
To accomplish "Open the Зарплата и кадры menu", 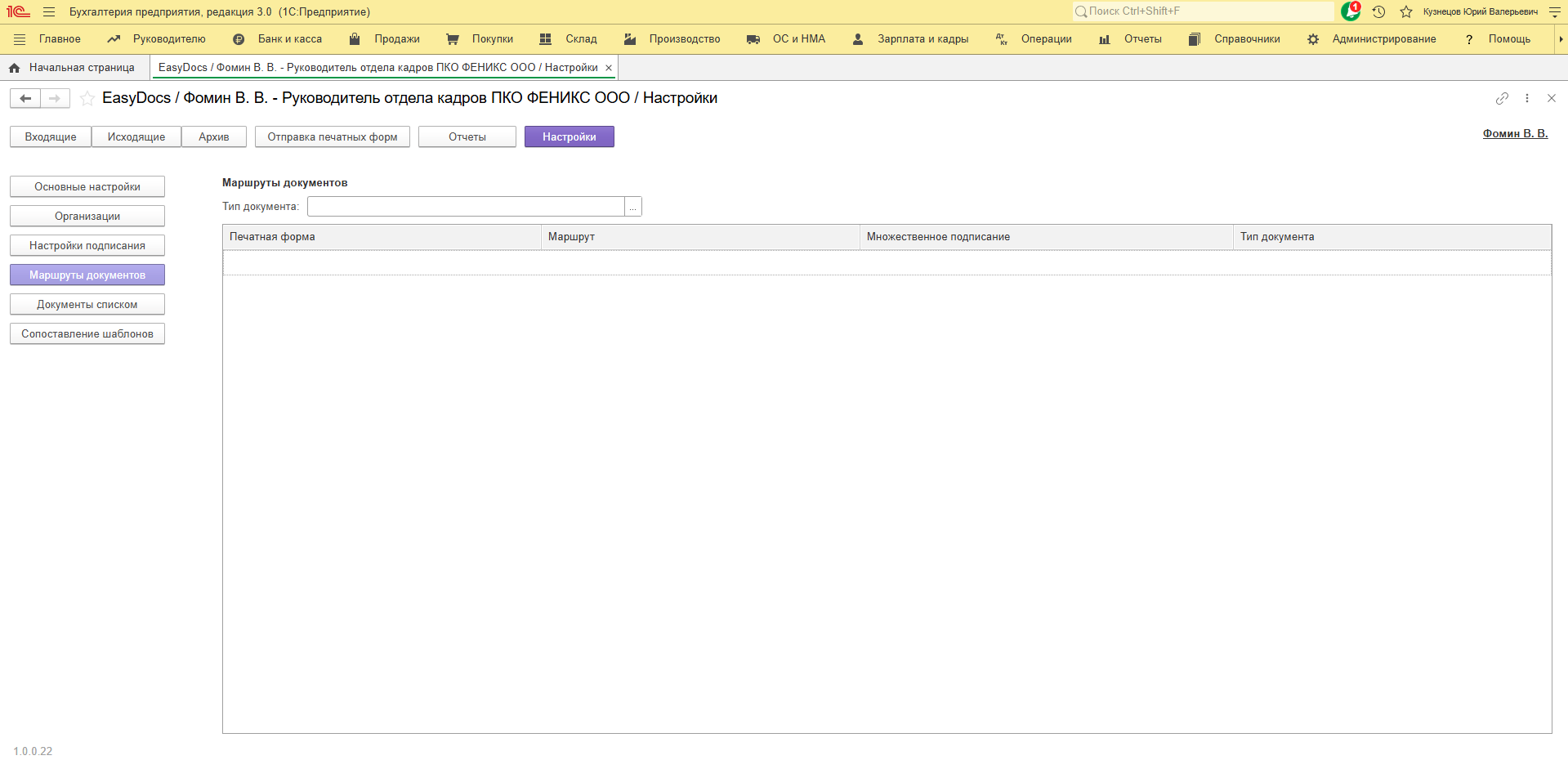I will 922,39.
